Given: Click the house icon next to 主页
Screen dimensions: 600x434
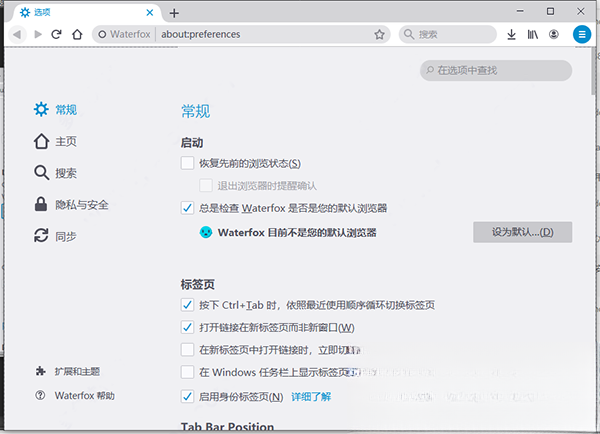Looking at the screenshot, I should click(41, 141).
